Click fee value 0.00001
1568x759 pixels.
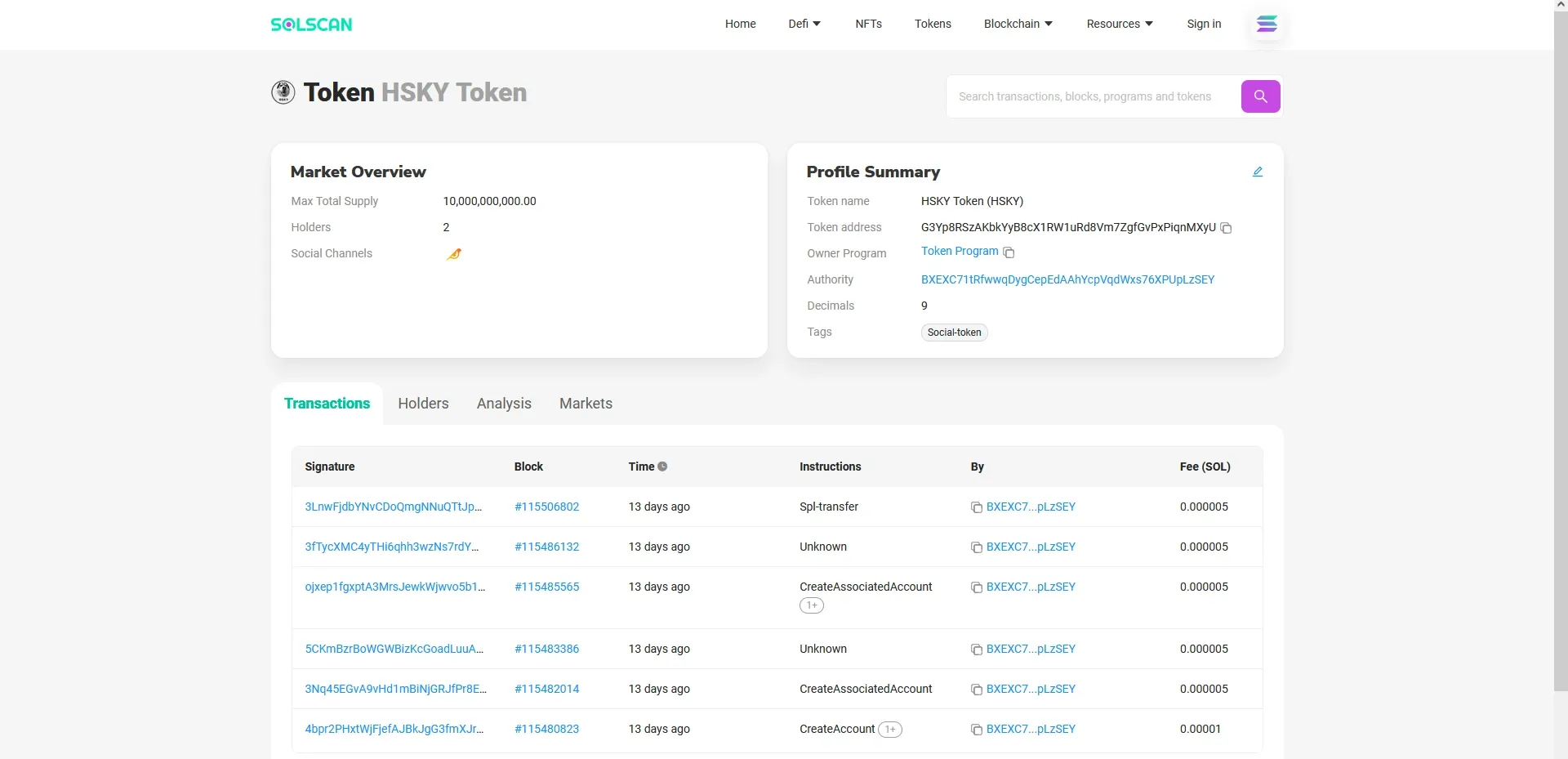pyautogui.click(x=1200, y=729)
